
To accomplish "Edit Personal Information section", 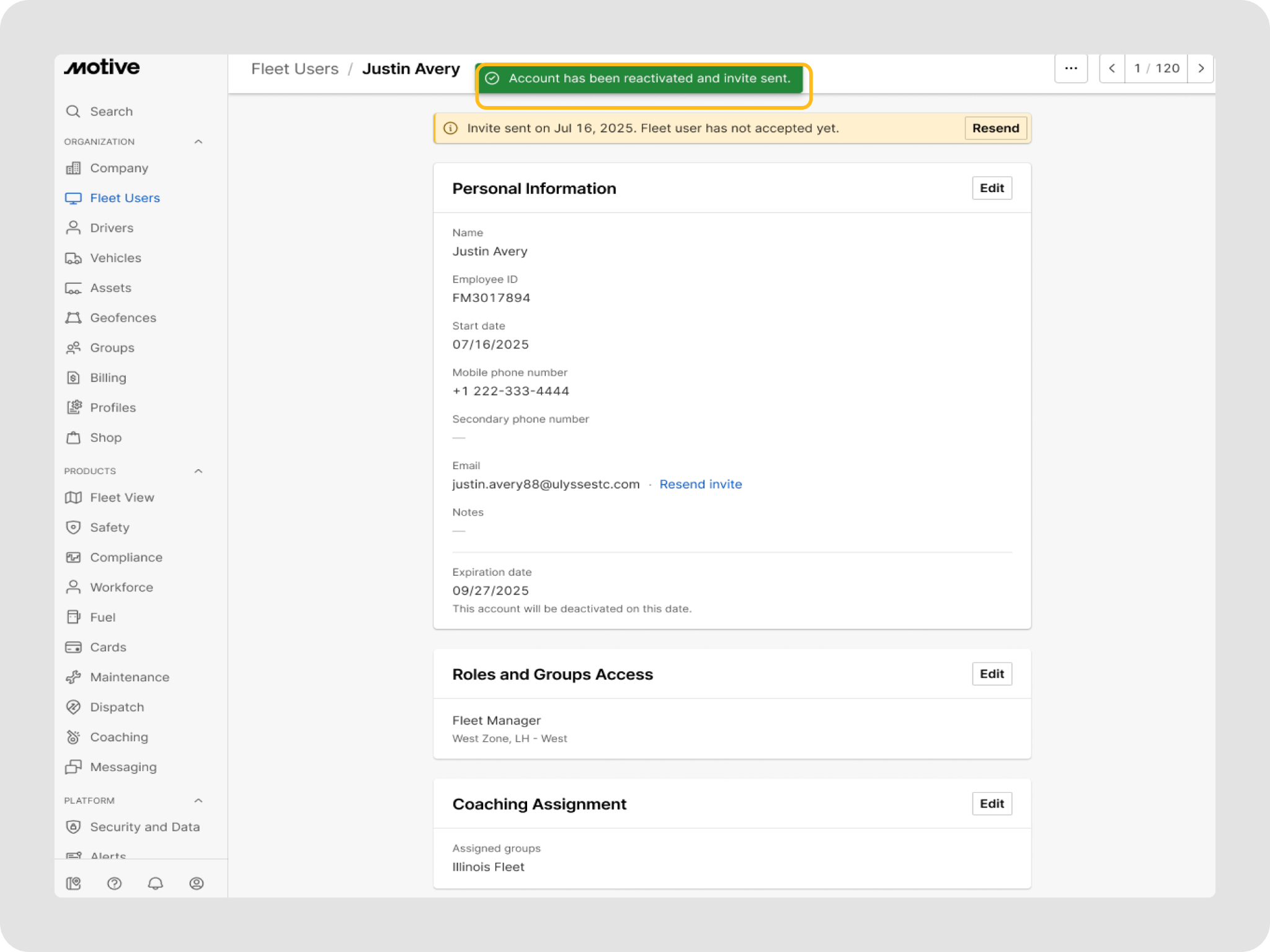I will pyautogui.click(x=992, y=188).
